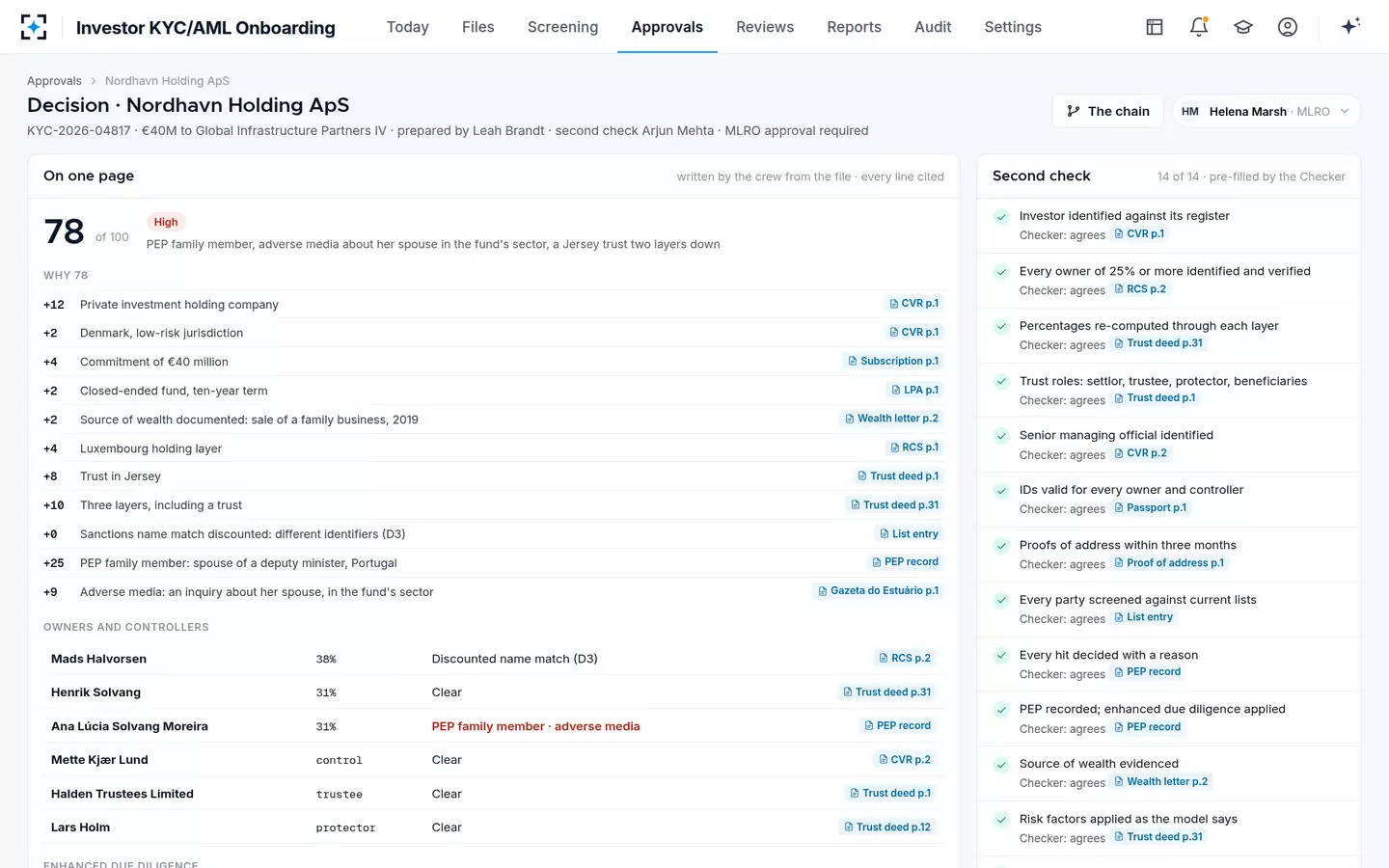Switch to the Today tab
The width and height of the screenshot is (1389, 868).
click(x=408, y=27)
